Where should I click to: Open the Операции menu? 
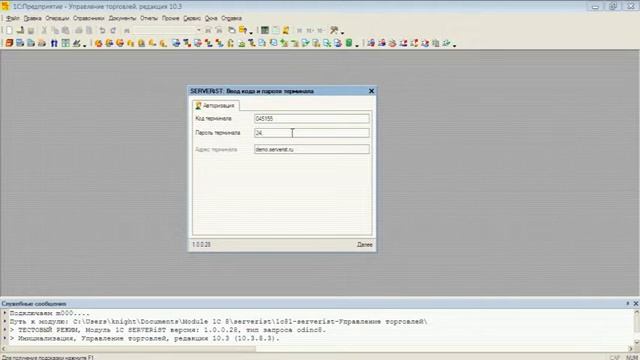57,18
